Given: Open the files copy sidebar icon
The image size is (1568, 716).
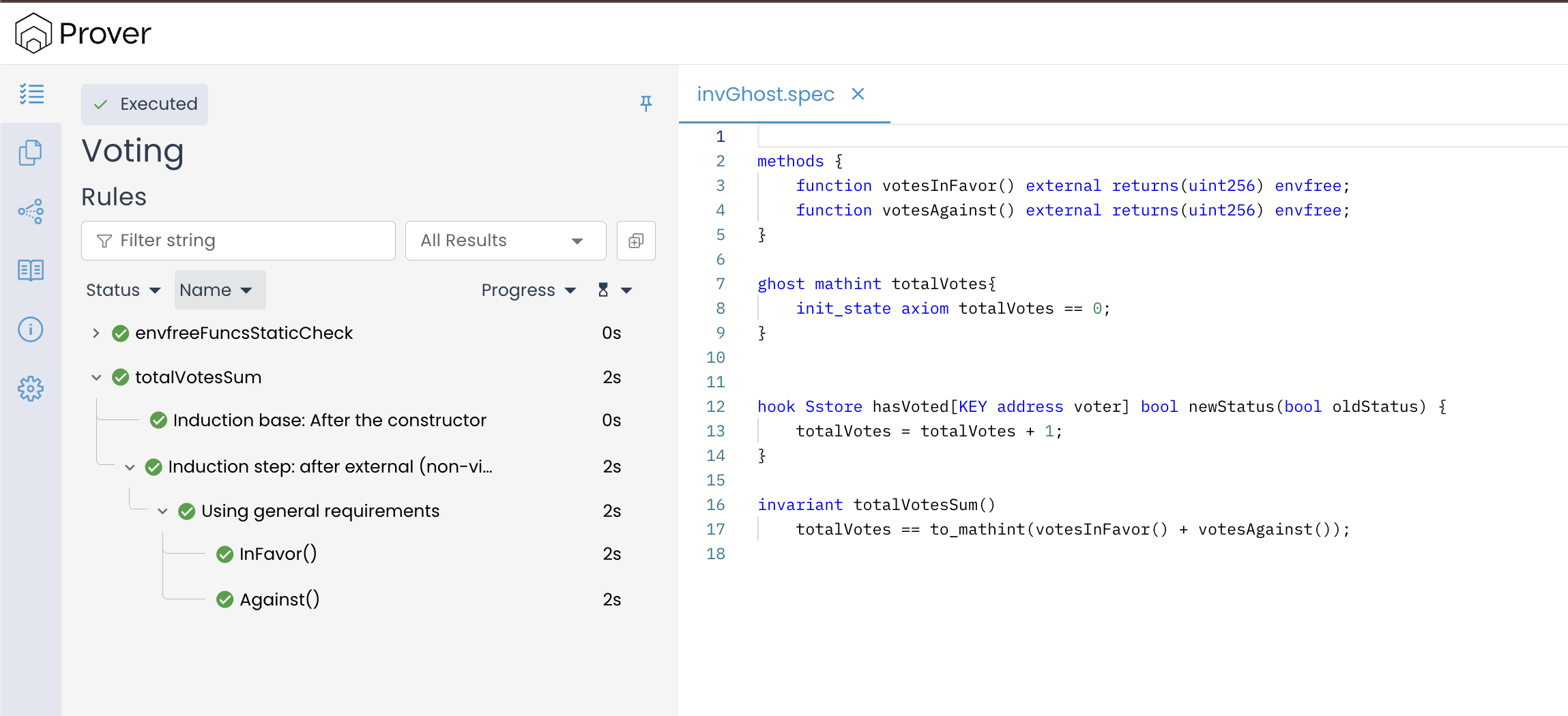Looking at the screenshot, I should pyautogui.click(x=31, y=153).
